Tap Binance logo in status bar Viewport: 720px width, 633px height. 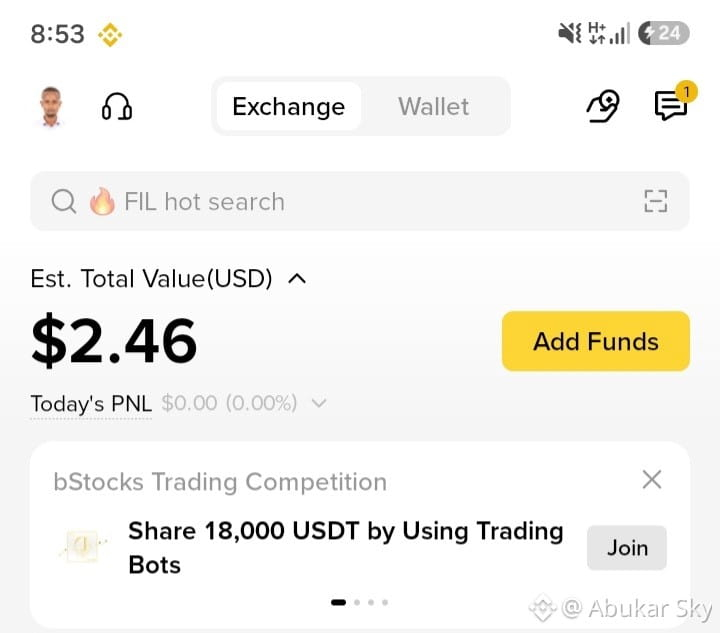(x=110, y=35)
